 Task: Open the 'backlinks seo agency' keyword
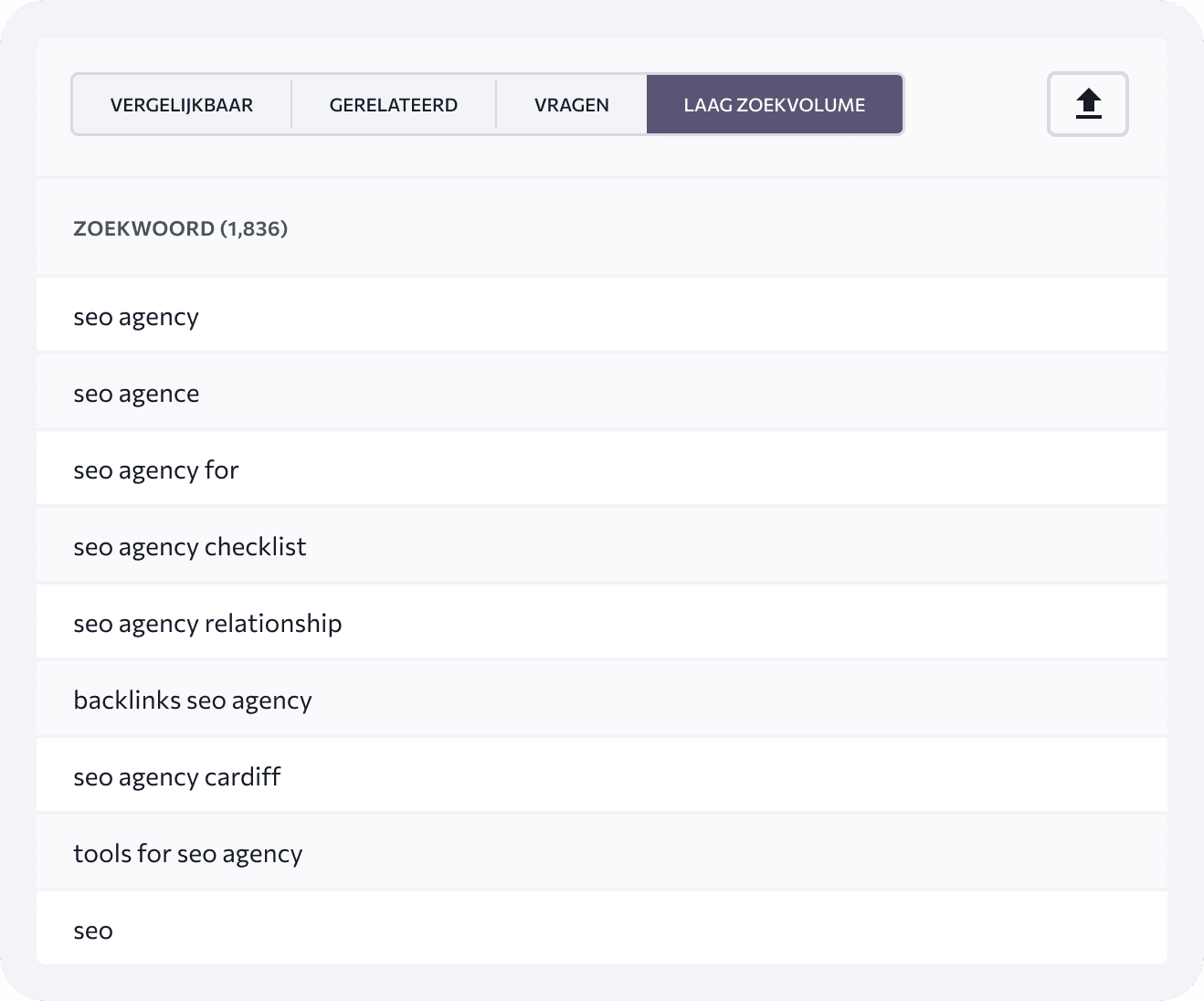click(602, 700)
